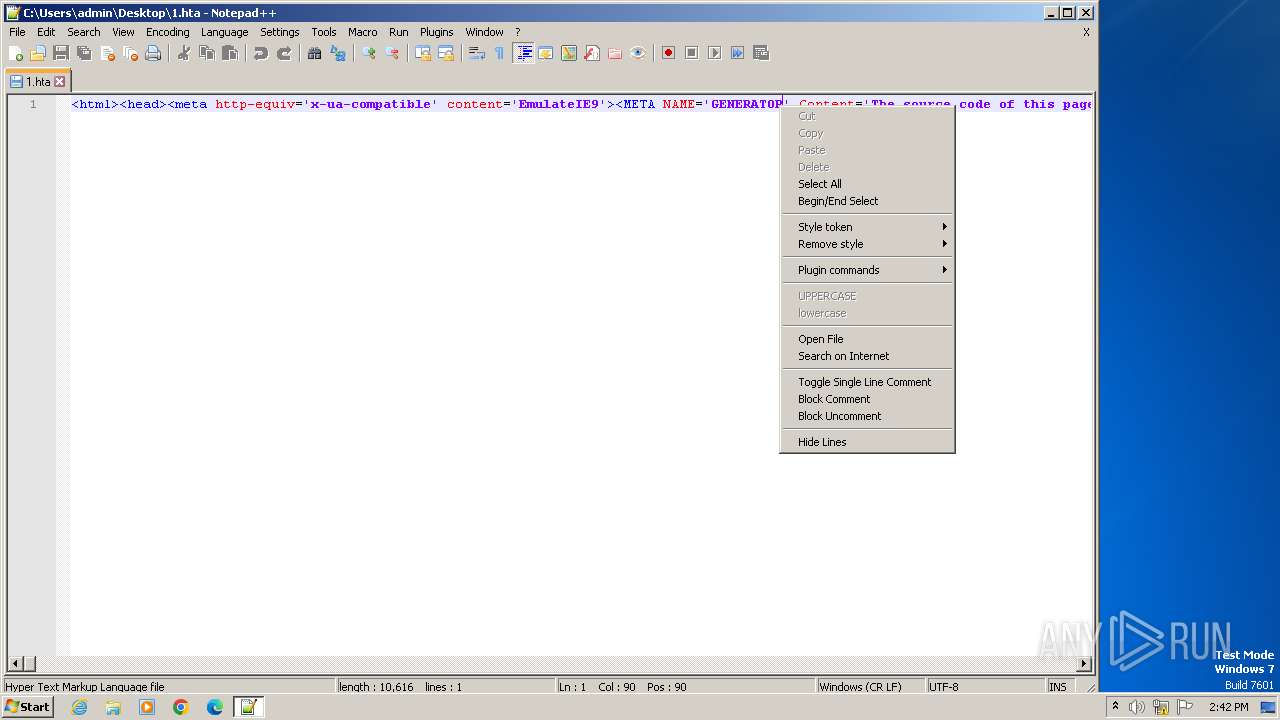Open the Document Map toolbar icon
1280x720 pixels.
coord(569,53)
